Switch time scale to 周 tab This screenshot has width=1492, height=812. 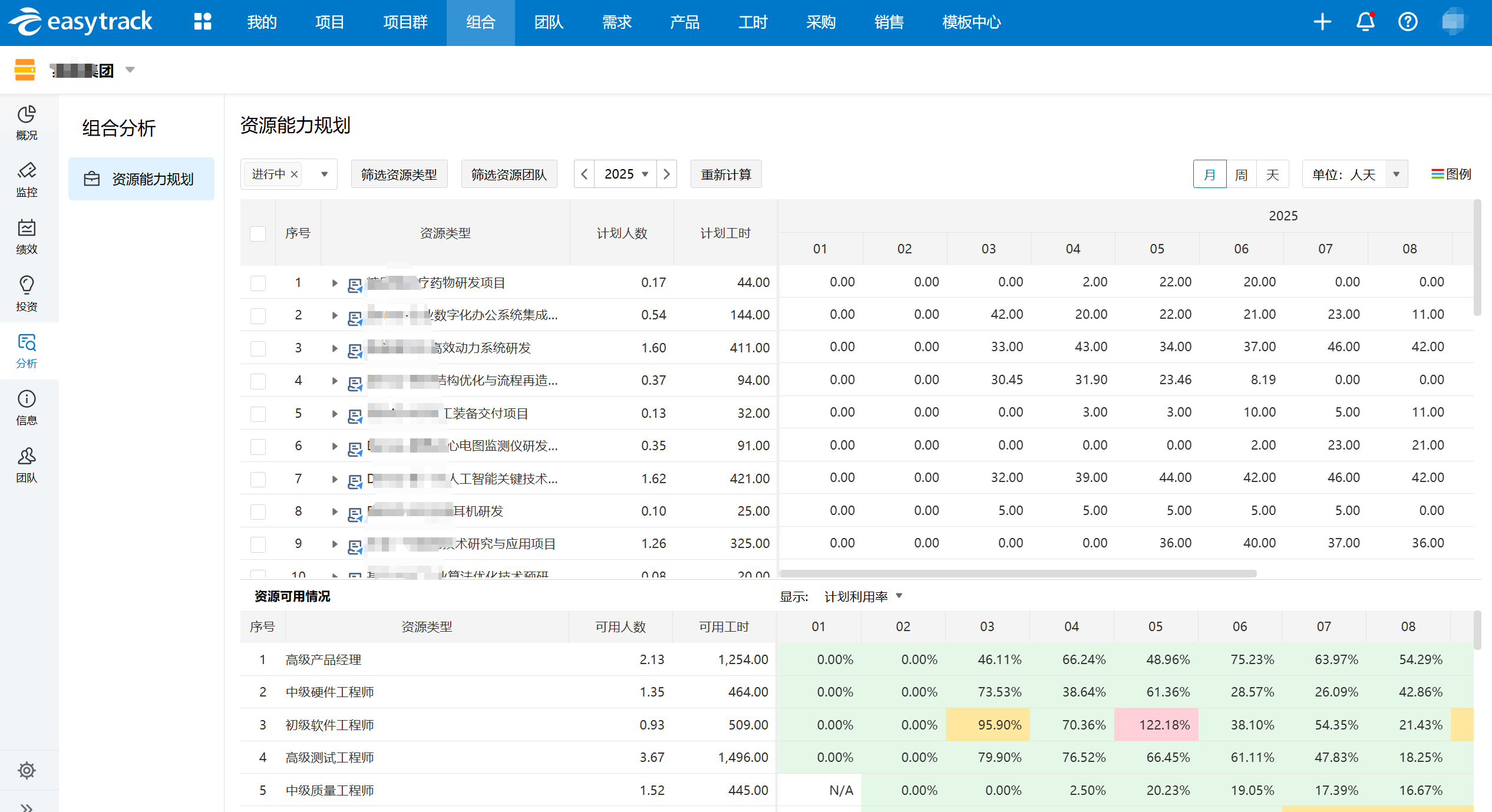pos(1241,174)
